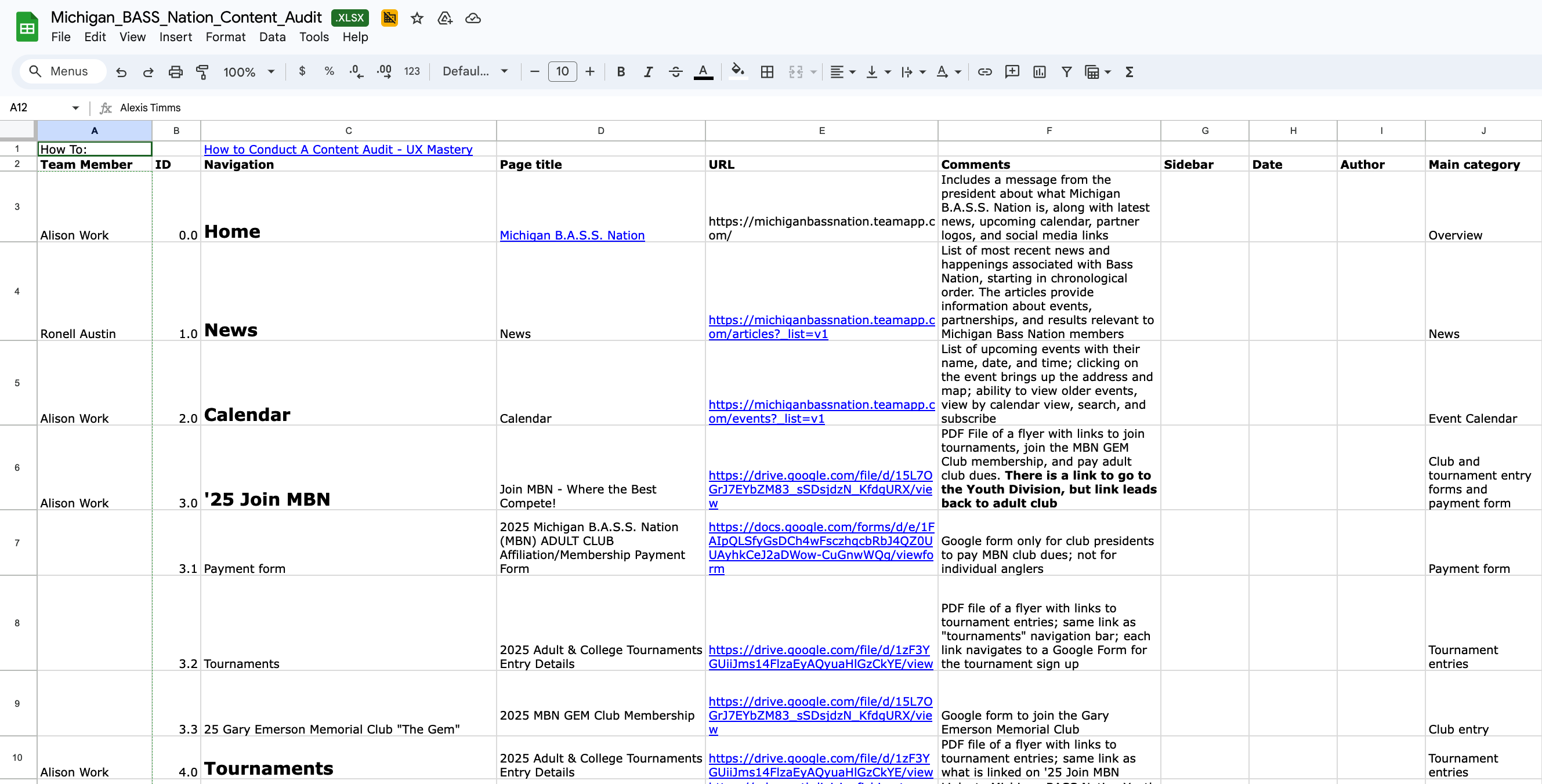Select row 7 header
The height and width of the screenshot is (784, 1542).
(17, 543)
